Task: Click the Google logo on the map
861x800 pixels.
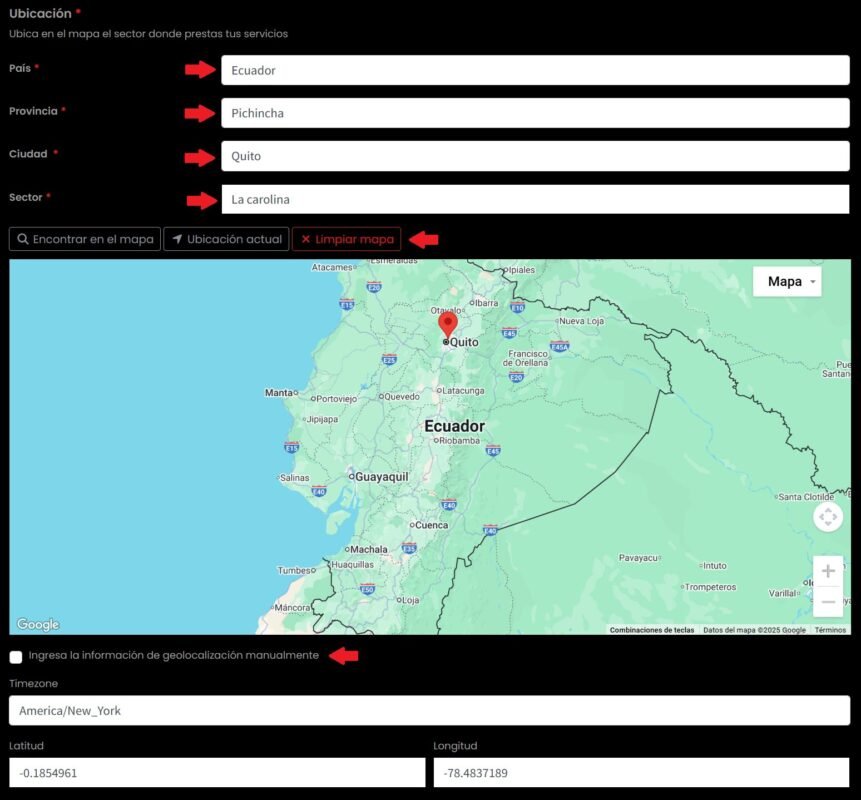Action: pos(38,624)
